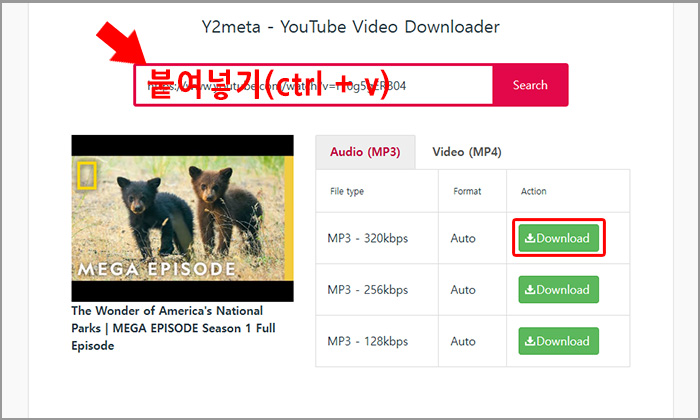
Task: Click the video title 'The Wonder of America's National Parks'
Action: pyautogui.click(x=173, y=328)
